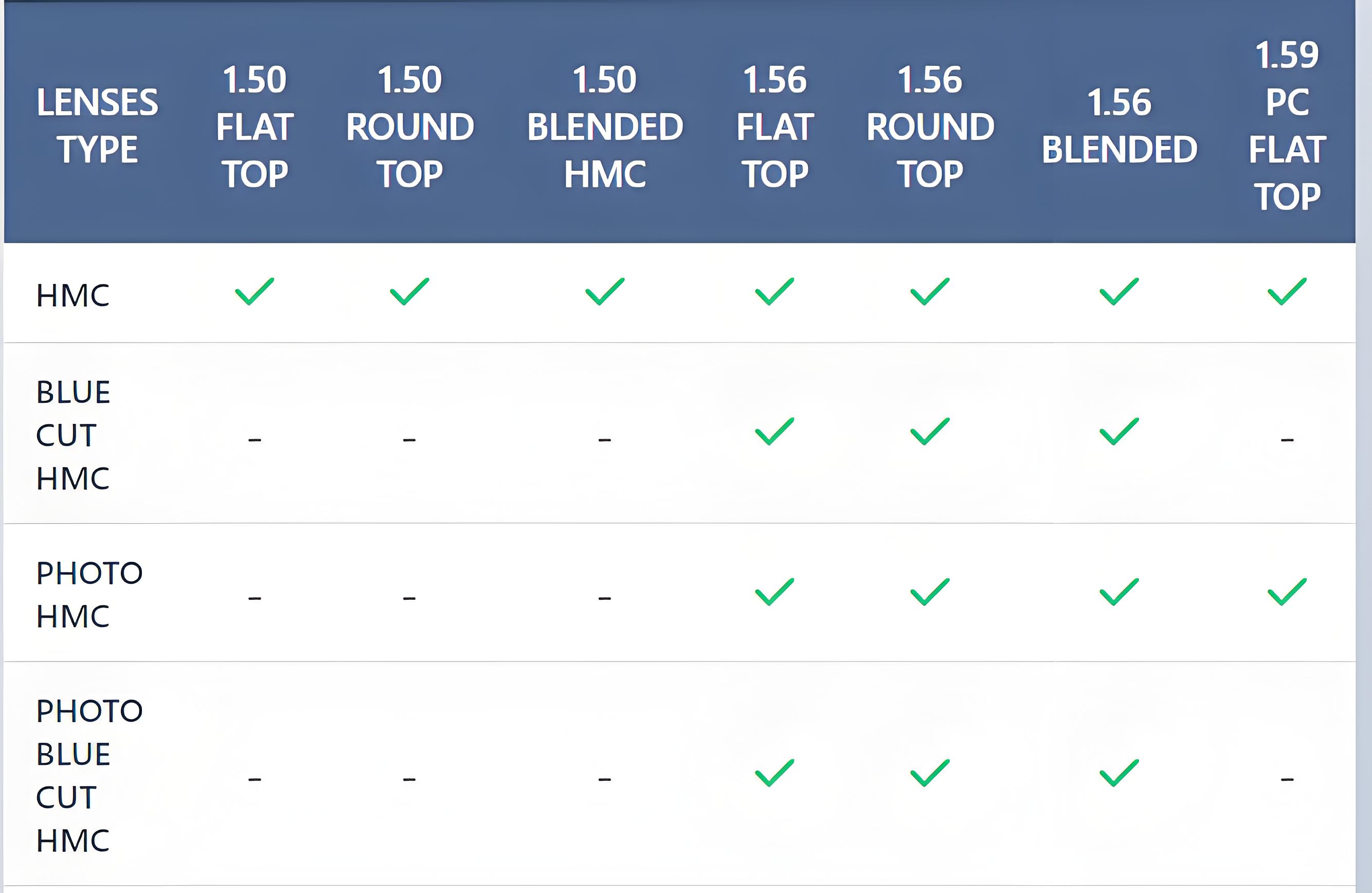This screenshot has width=1372, height=893.
Task: Select the "1.59 PC Flat Top" column header
Action: (1287, 126)
